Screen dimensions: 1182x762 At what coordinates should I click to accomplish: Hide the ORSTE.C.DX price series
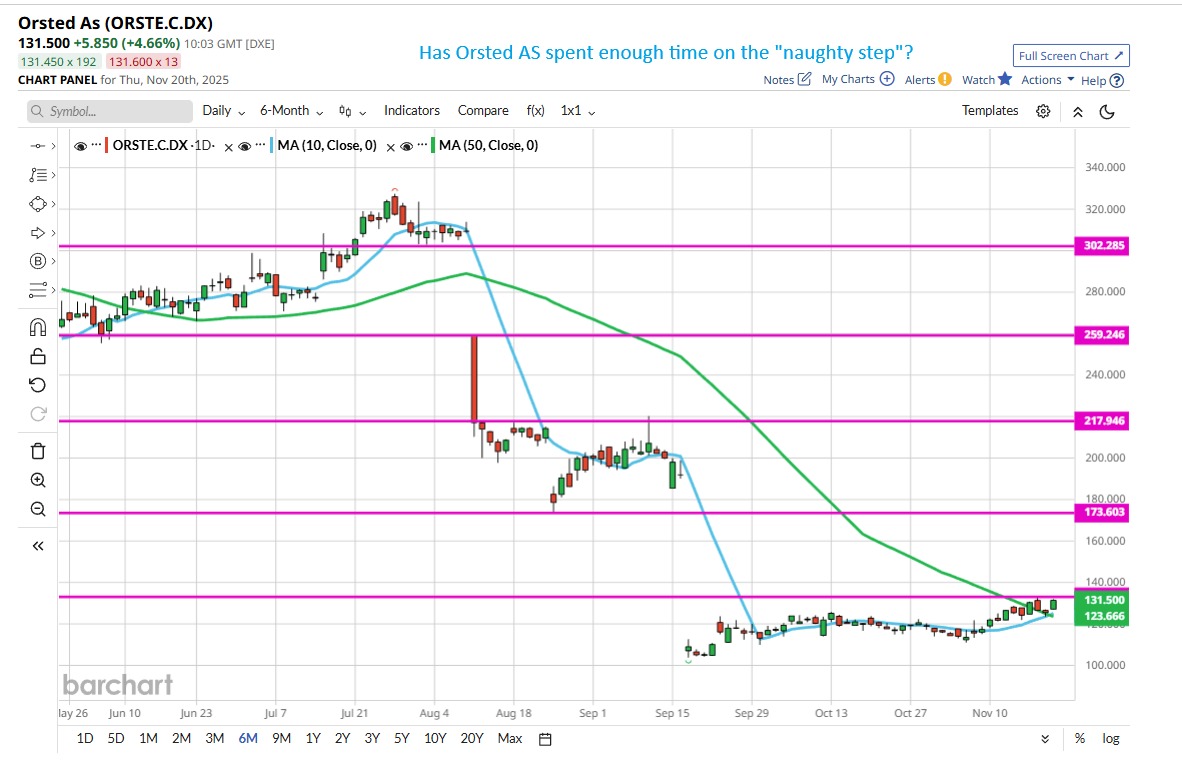81,146
